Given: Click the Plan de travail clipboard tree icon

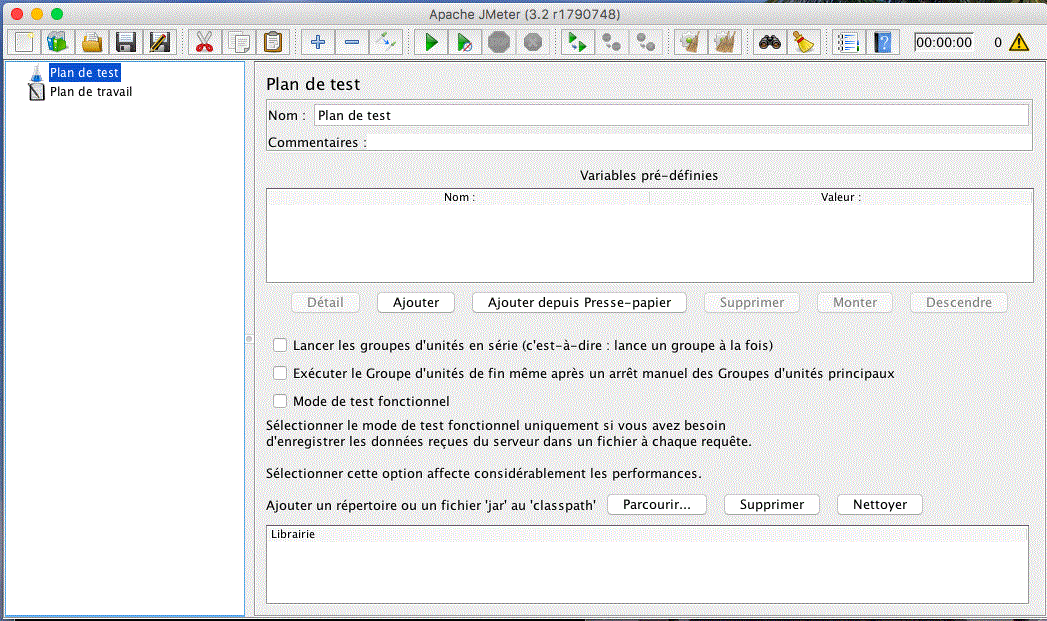Looking at the screenshot, I should 37,91.
